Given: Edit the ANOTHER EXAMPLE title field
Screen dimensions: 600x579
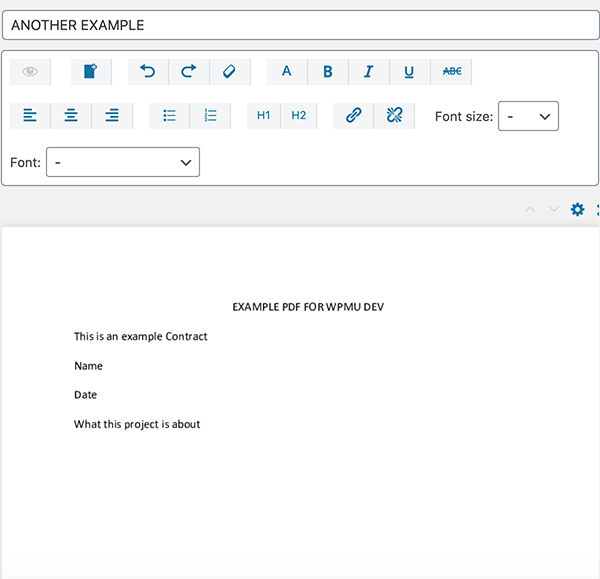Looking at the screenshot, I should pyautogui.click(x=300, y=25).
